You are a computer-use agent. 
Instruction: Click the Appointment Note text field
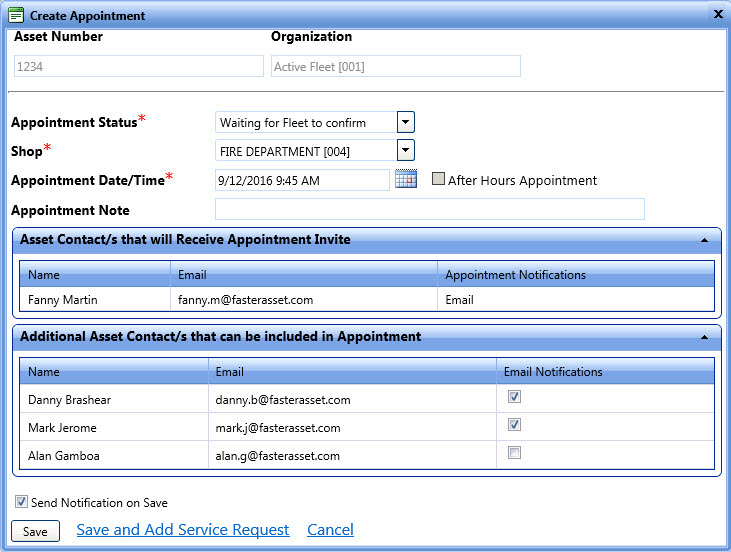pos(430,209)
